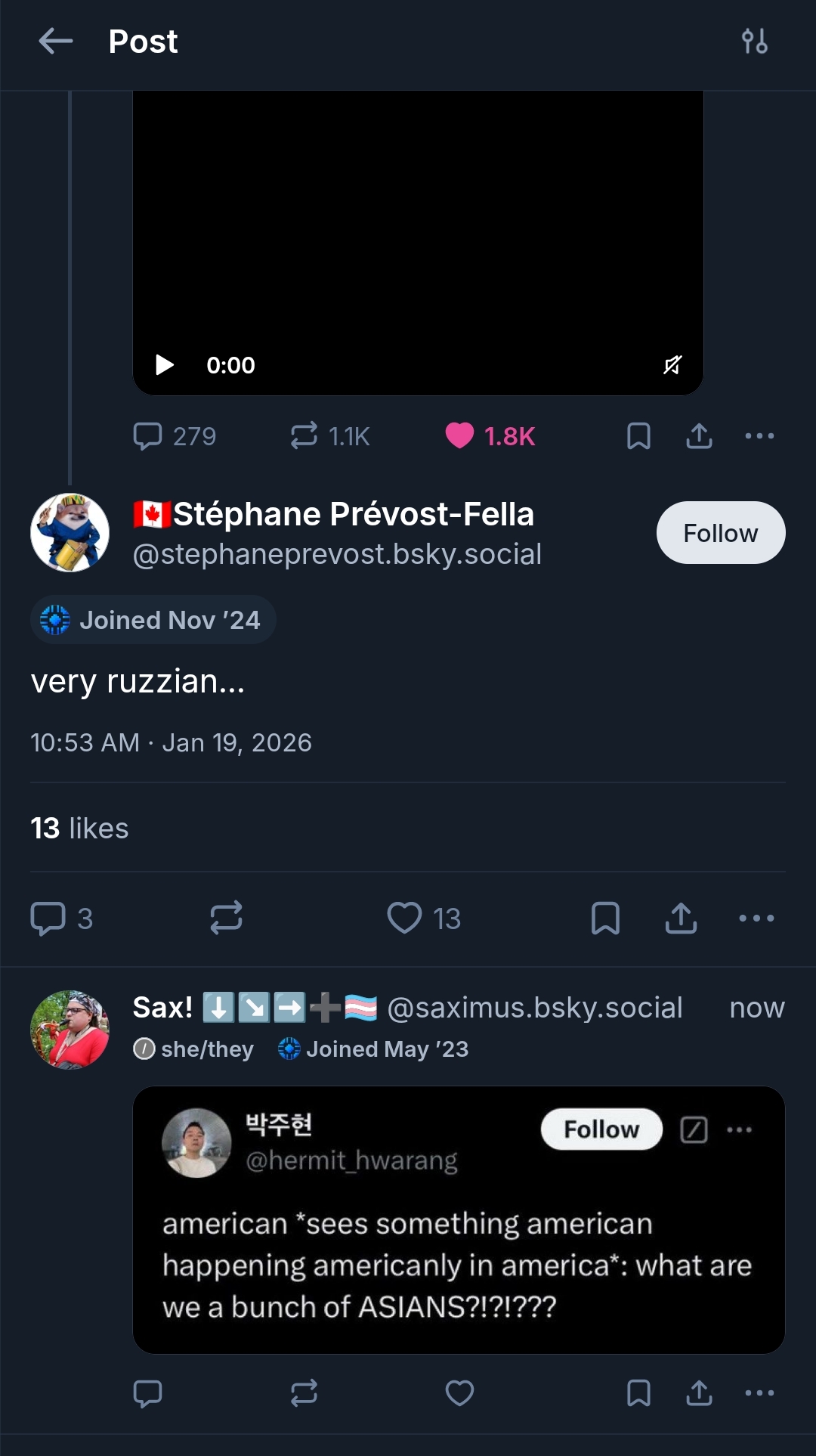Share the "very ruzzian..." post
The width and height of the screenshot is (816, 1456).
pos(681,919)
